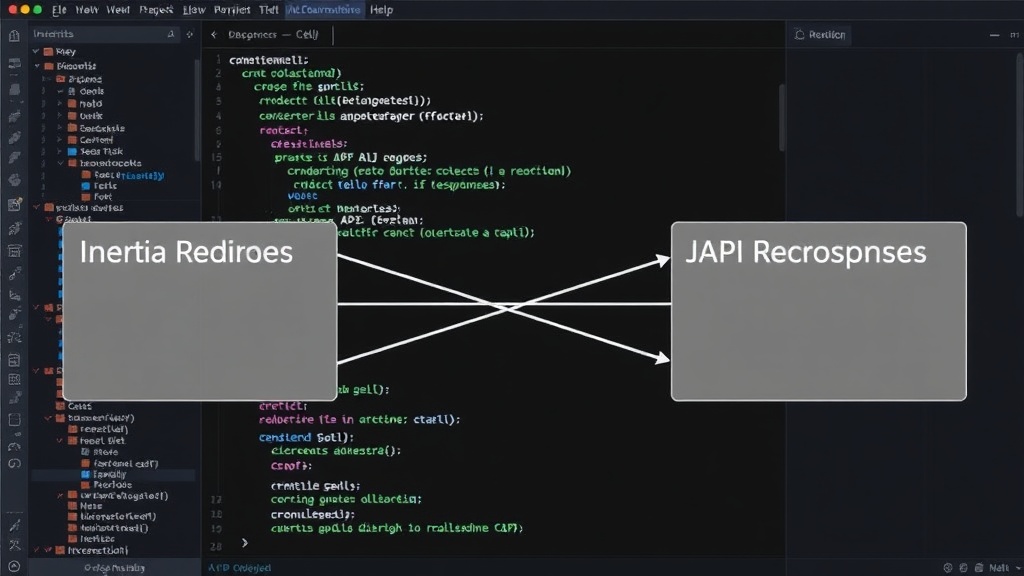Click the first status bar icon left of 'Nalt'

pyautogui.click(x=948, y=568)
